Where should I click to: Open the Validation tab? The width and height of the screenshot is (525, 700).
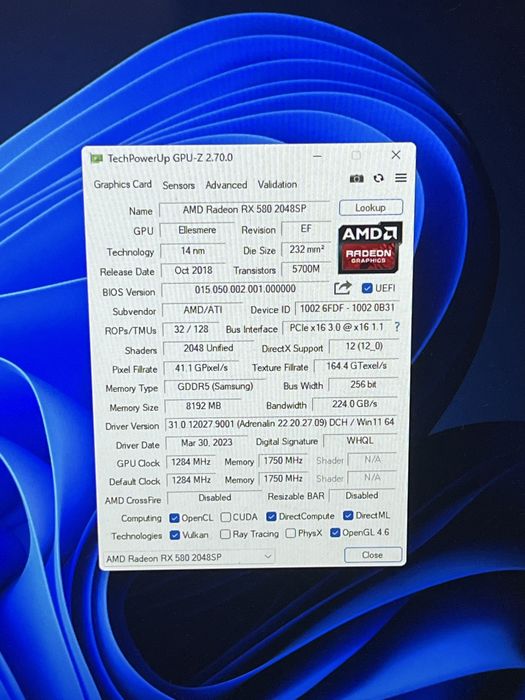coord(277,184)
